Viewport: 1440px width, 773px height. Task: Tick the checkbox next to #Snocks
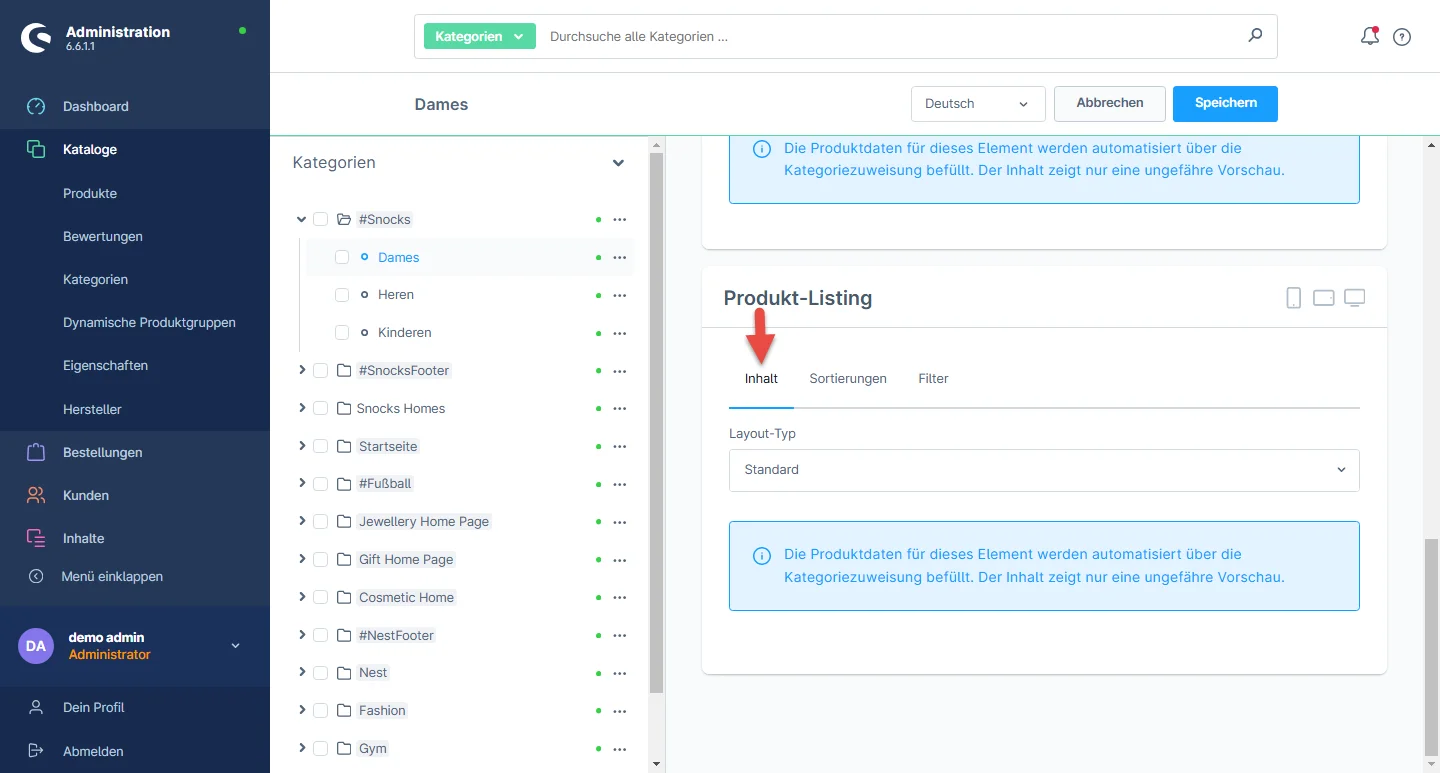click(320, 219)
